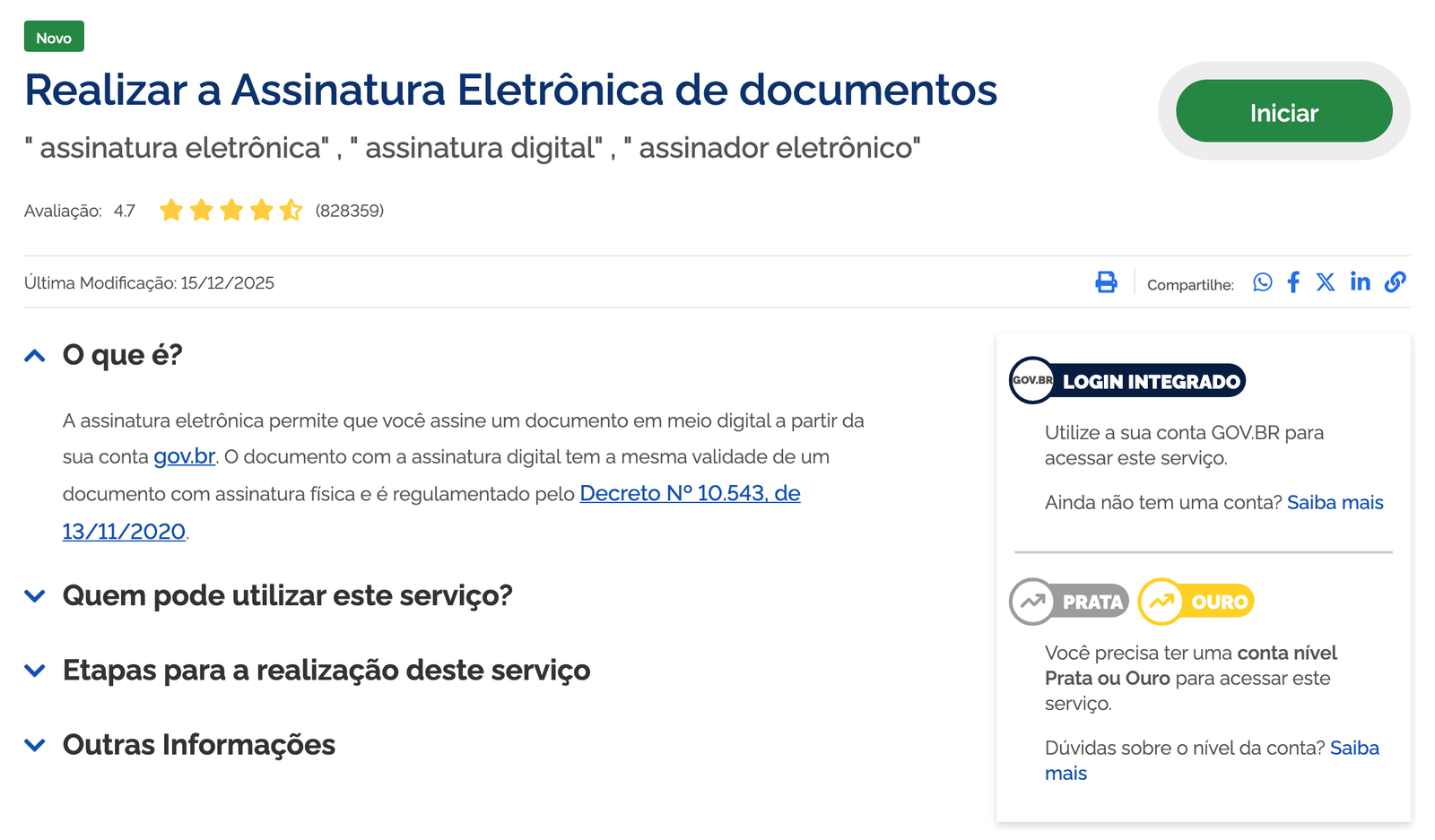
Task: Share on Facebook using its icon
Action: pyautogui.click(x=1293, y=282)
